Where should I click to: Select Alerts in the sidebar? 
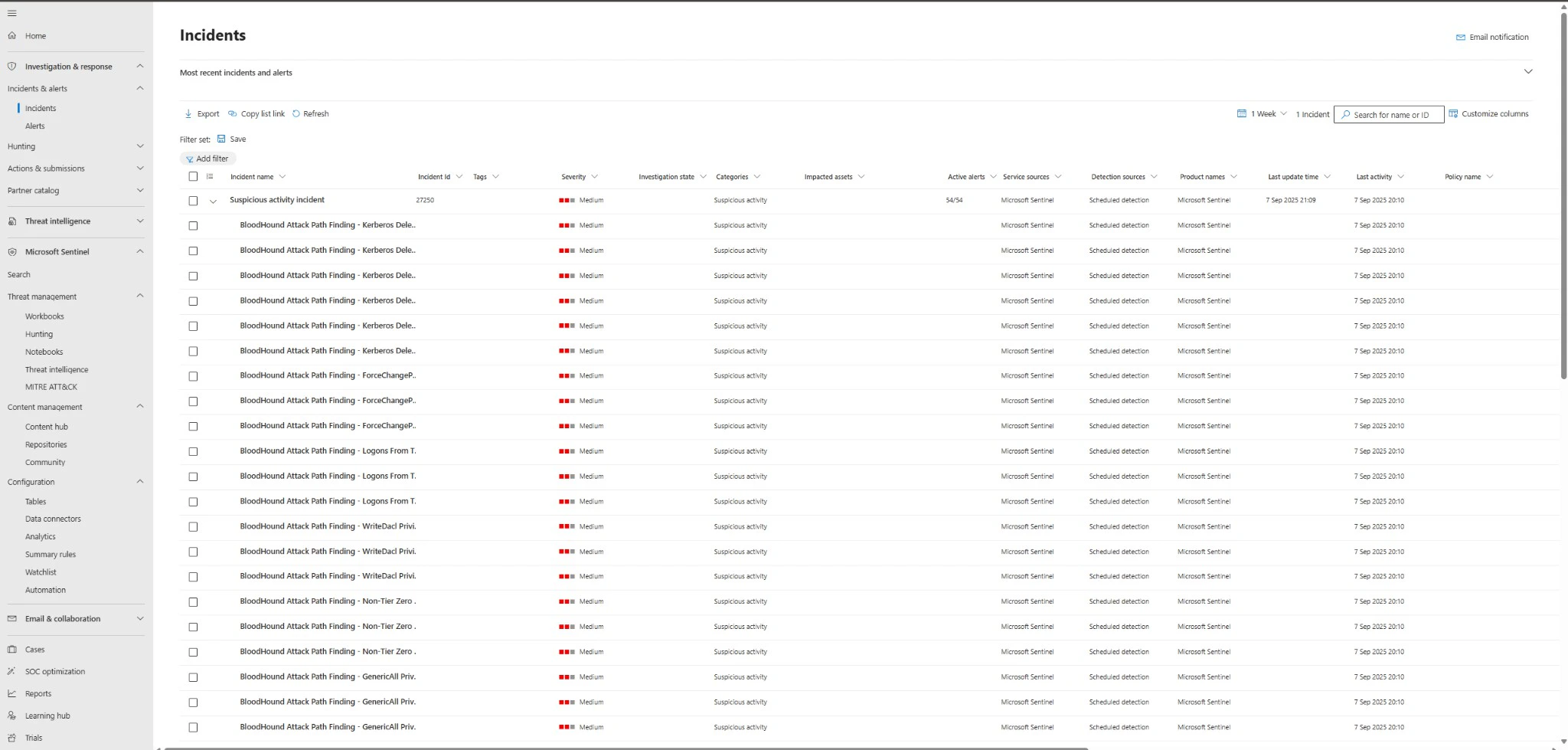pyautogui.click(x=35, y=126)
